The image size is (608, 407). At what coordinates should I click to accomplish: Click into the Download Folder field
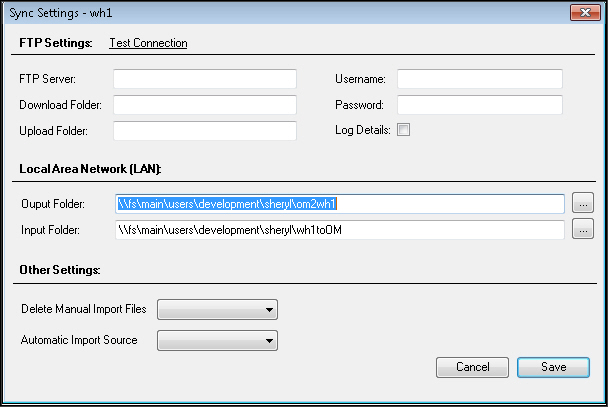(205, 105)
